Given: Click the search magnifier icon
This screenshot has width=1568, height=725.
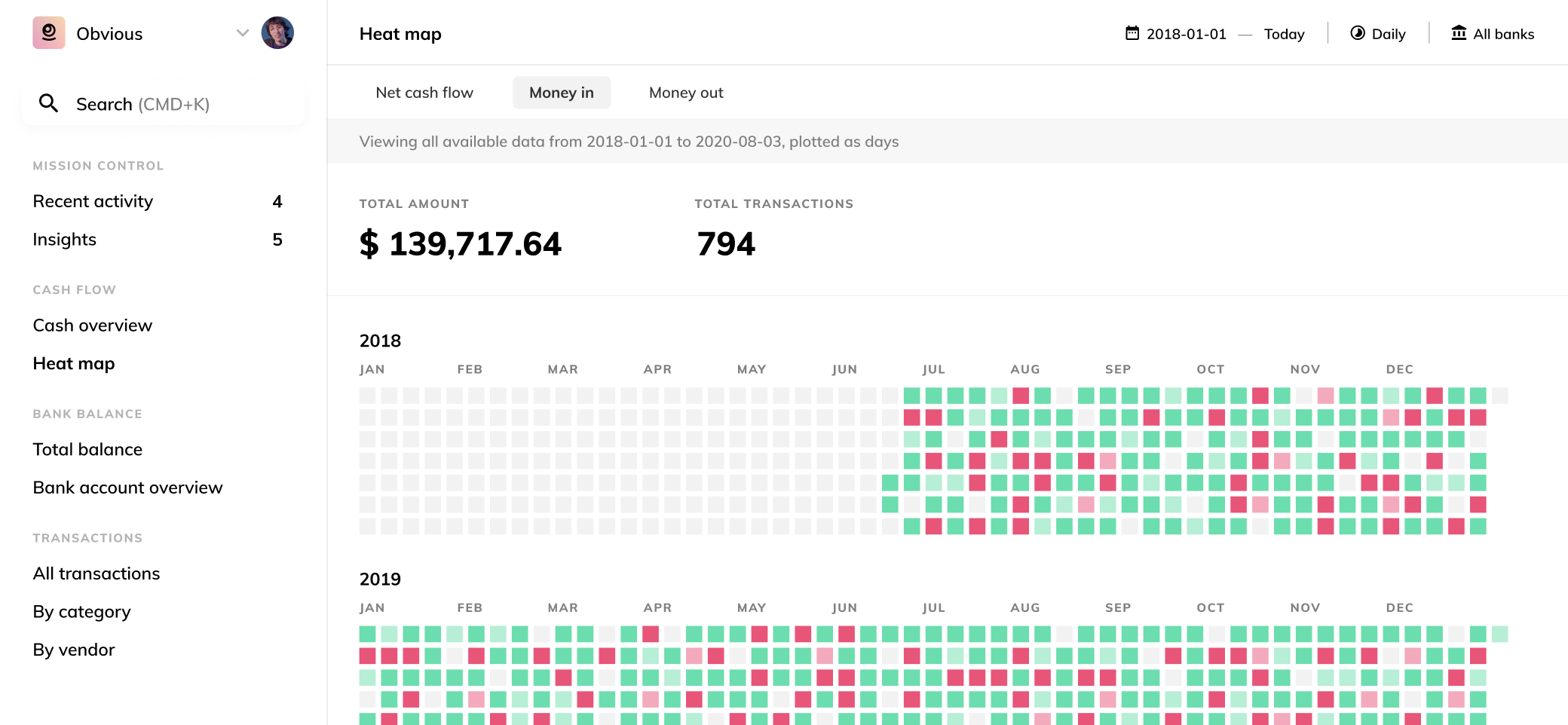Looking at the screenshot, I should 49,103.
